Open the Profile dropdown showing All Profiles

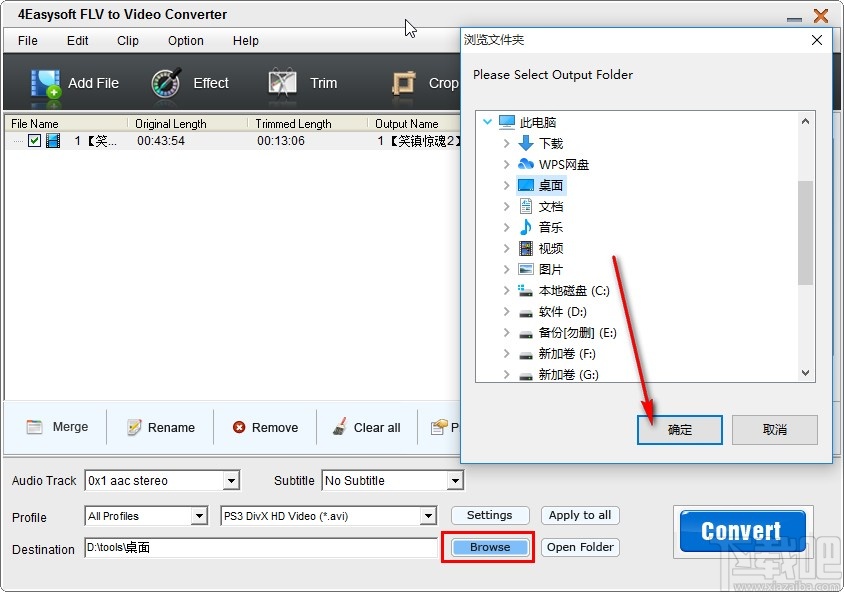[199, 516]
